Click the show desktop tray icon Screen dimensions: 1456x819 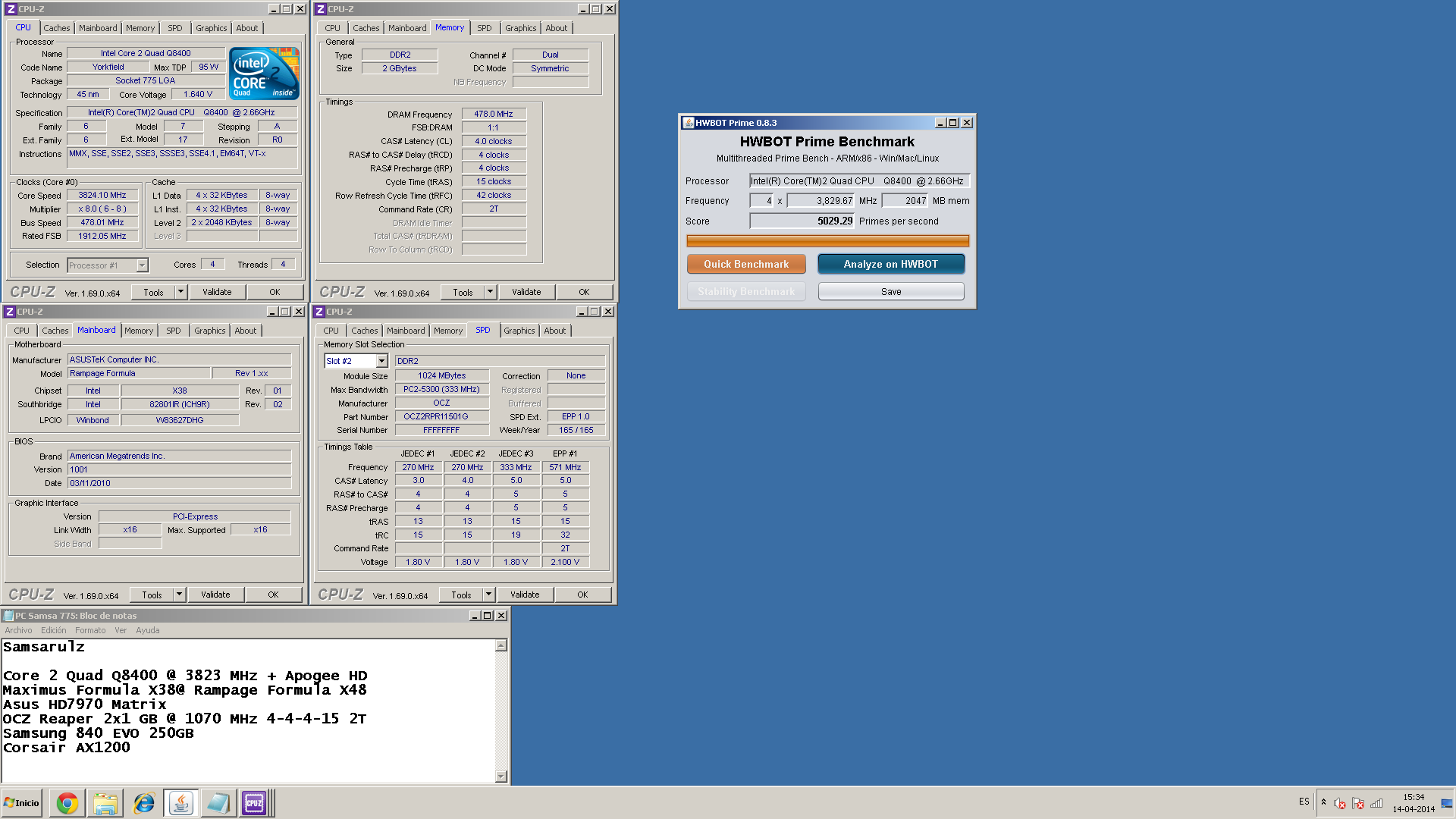click(x=1447, y=803)
